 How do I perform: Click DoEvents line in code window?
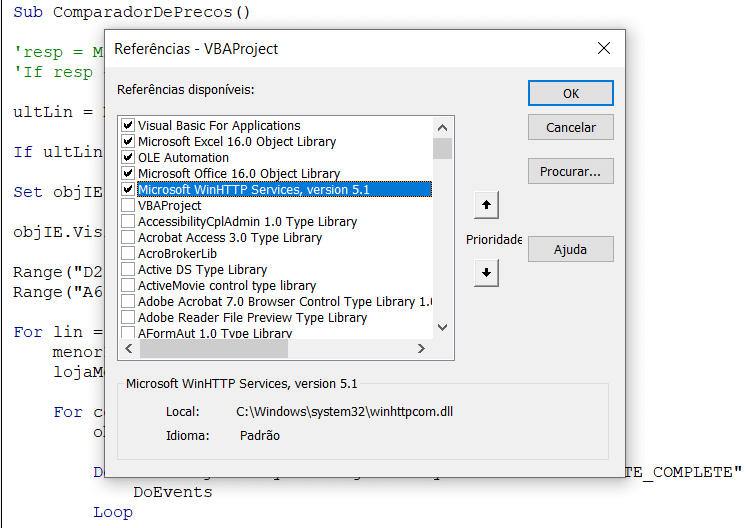173,492
